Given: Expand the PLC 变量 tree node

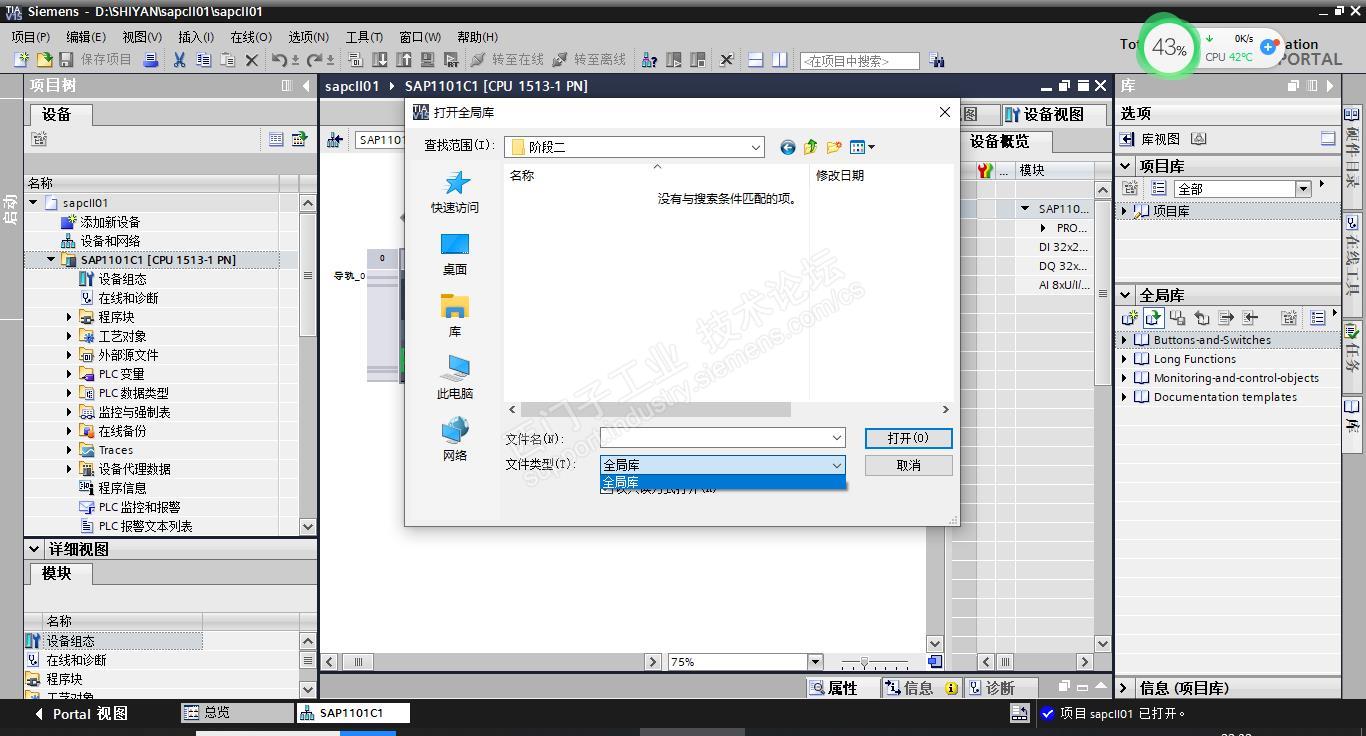Looking at the screenshot, I should point(69,374).
